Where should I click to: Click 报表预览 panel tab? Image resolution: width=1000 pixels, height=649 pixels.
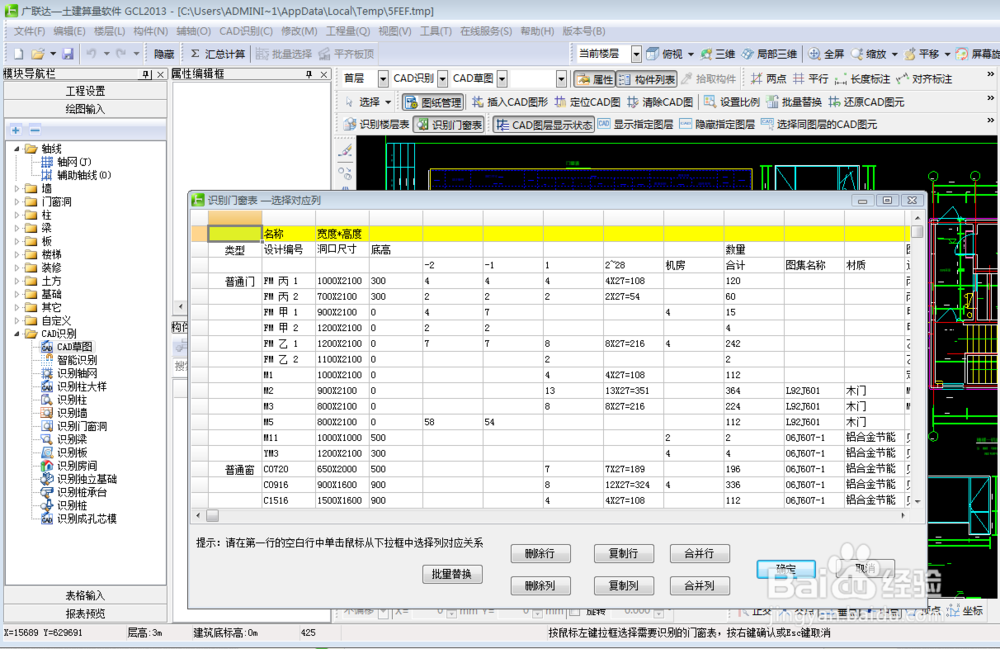[x=85, y=613]
